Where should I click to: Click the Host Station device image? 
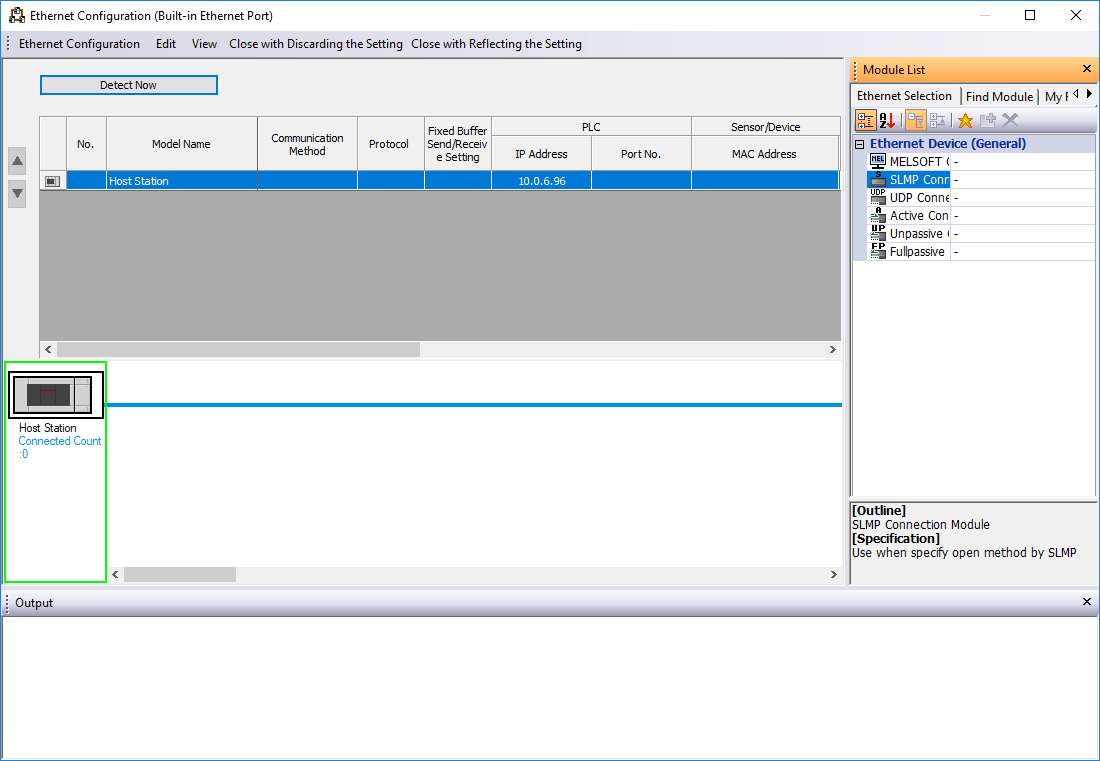click(56, 395)
